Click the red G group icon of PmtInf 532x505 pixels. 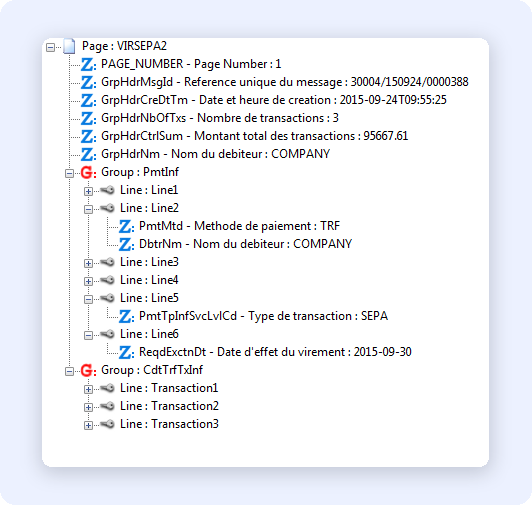pos(88,172)
